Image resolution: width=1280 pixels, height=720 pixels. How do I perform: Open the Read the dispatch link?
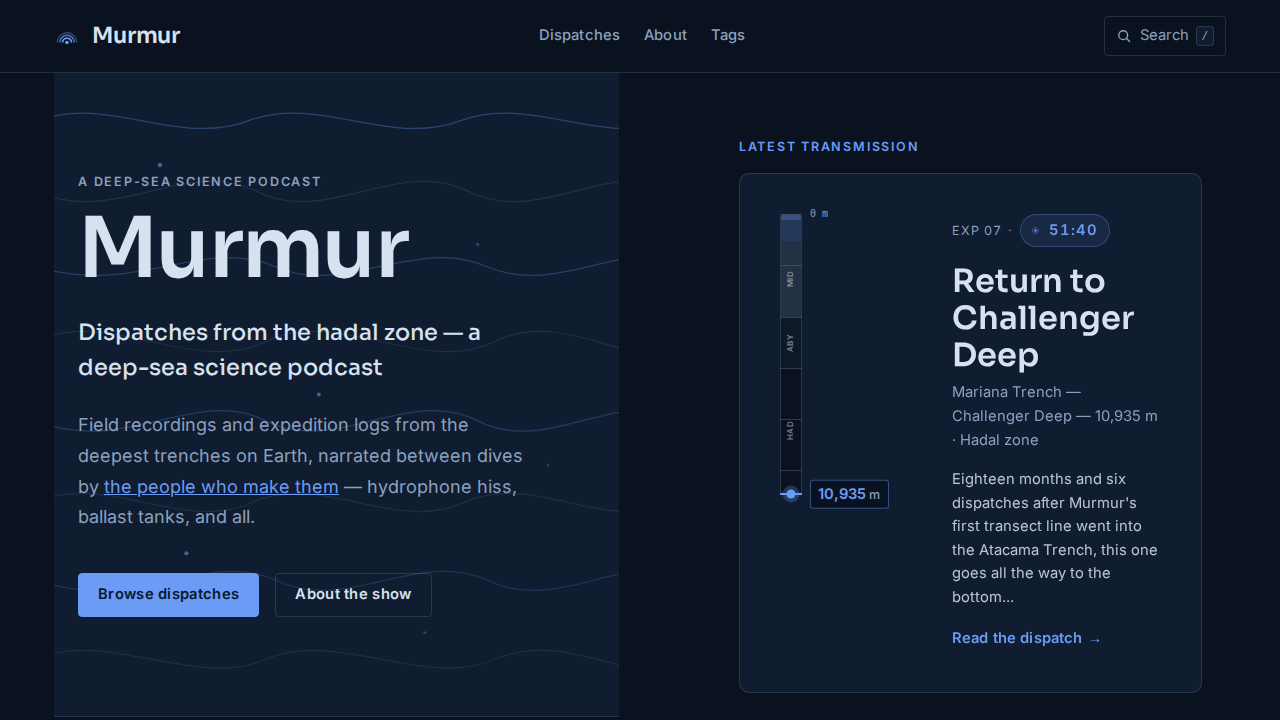tap(1026, 638)
